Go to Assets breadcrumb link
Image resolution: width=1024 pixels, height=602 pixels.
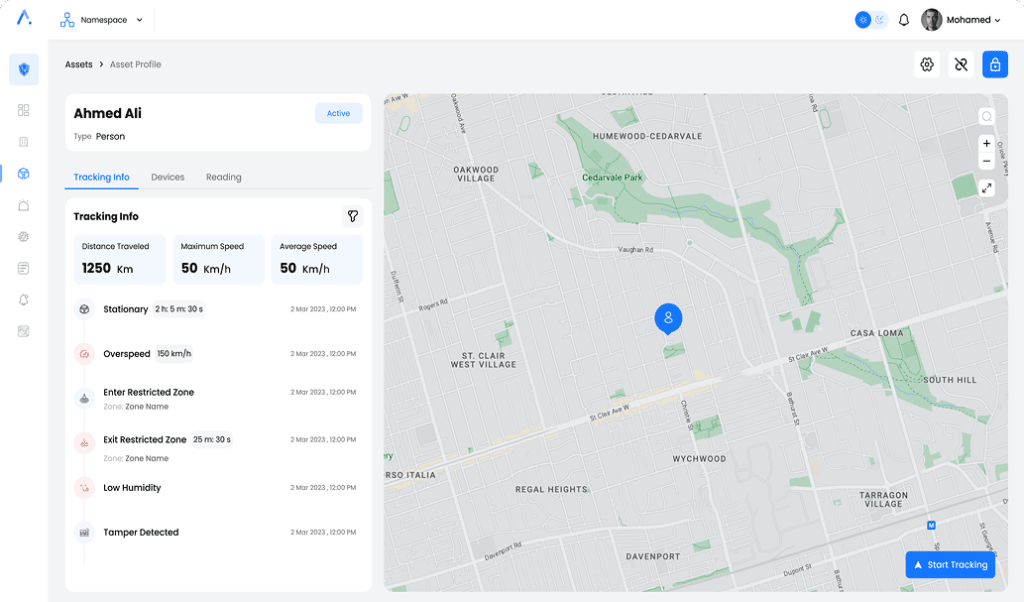(79, 65)
